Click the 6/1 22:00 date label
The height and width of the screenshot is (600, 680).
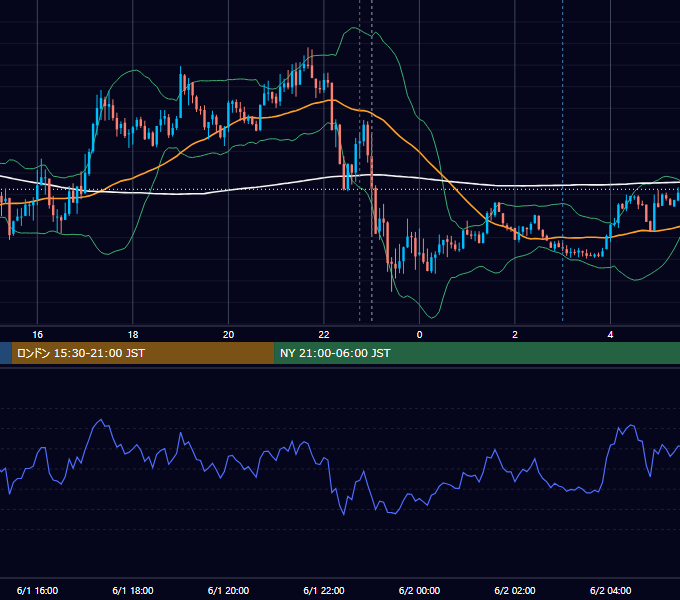click(x=324, y=590)
